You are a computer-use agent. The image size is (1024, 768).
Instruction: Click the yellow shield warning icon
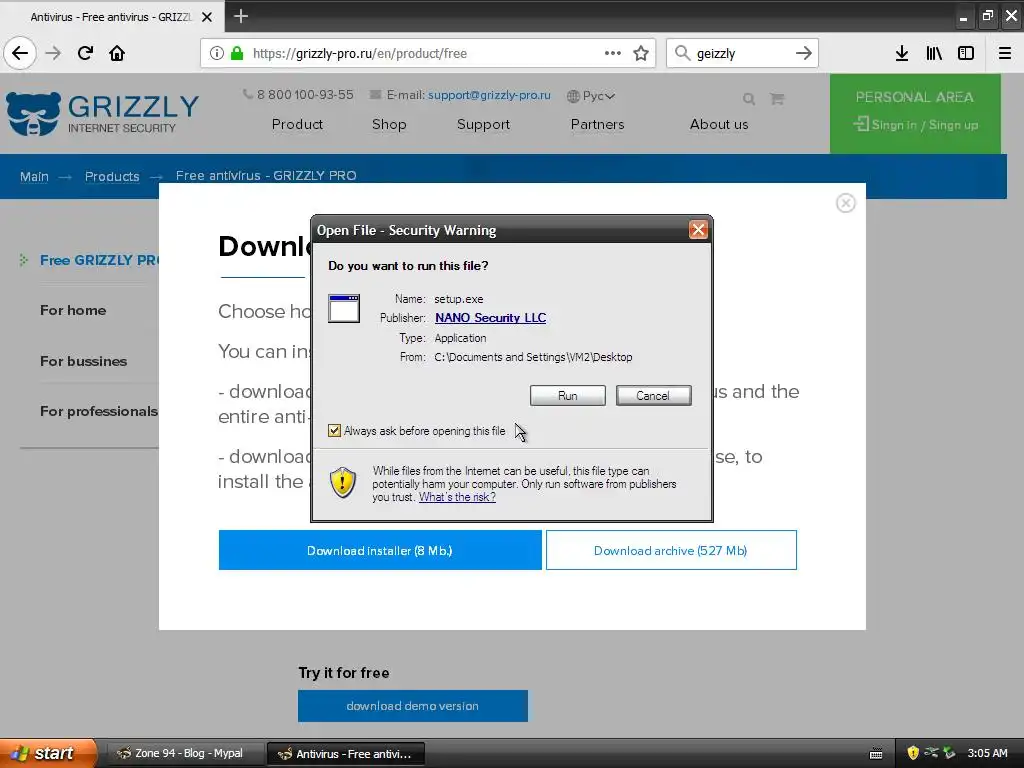[343, 483]
